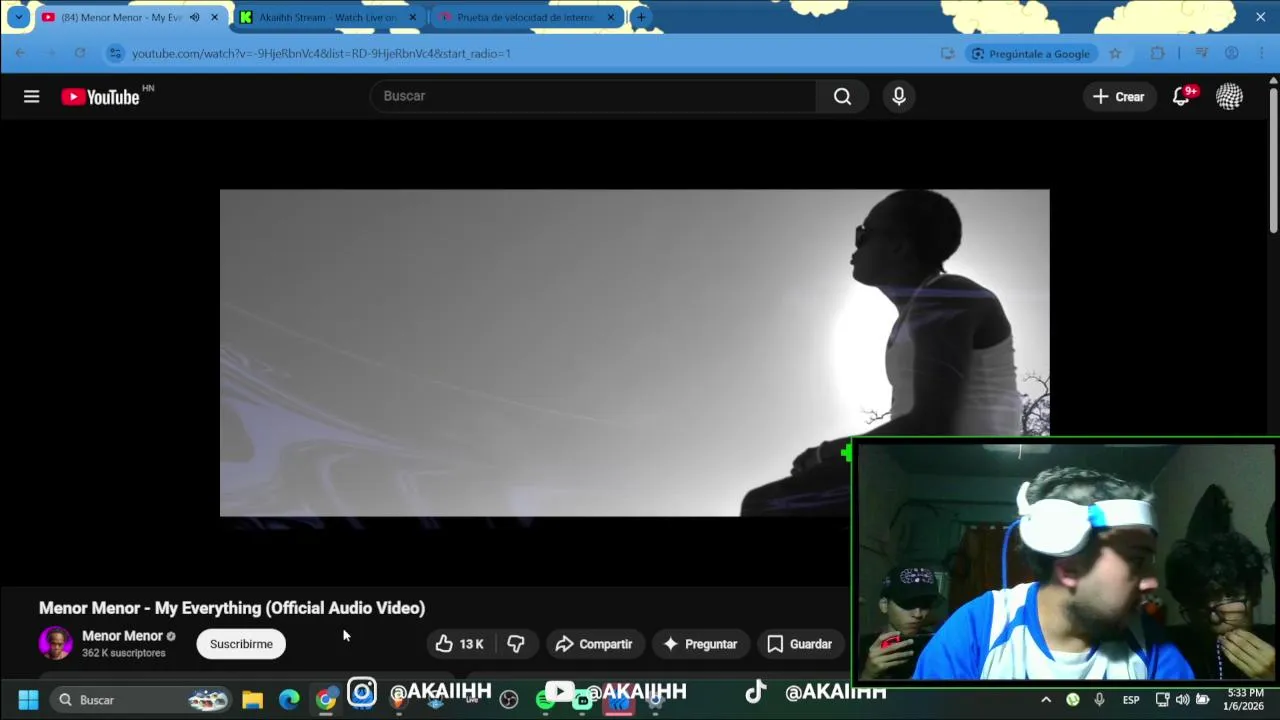Open the Crear create menu
Image resolution: width=1280 pixels, height=720 pixels.
(1119, 96)
